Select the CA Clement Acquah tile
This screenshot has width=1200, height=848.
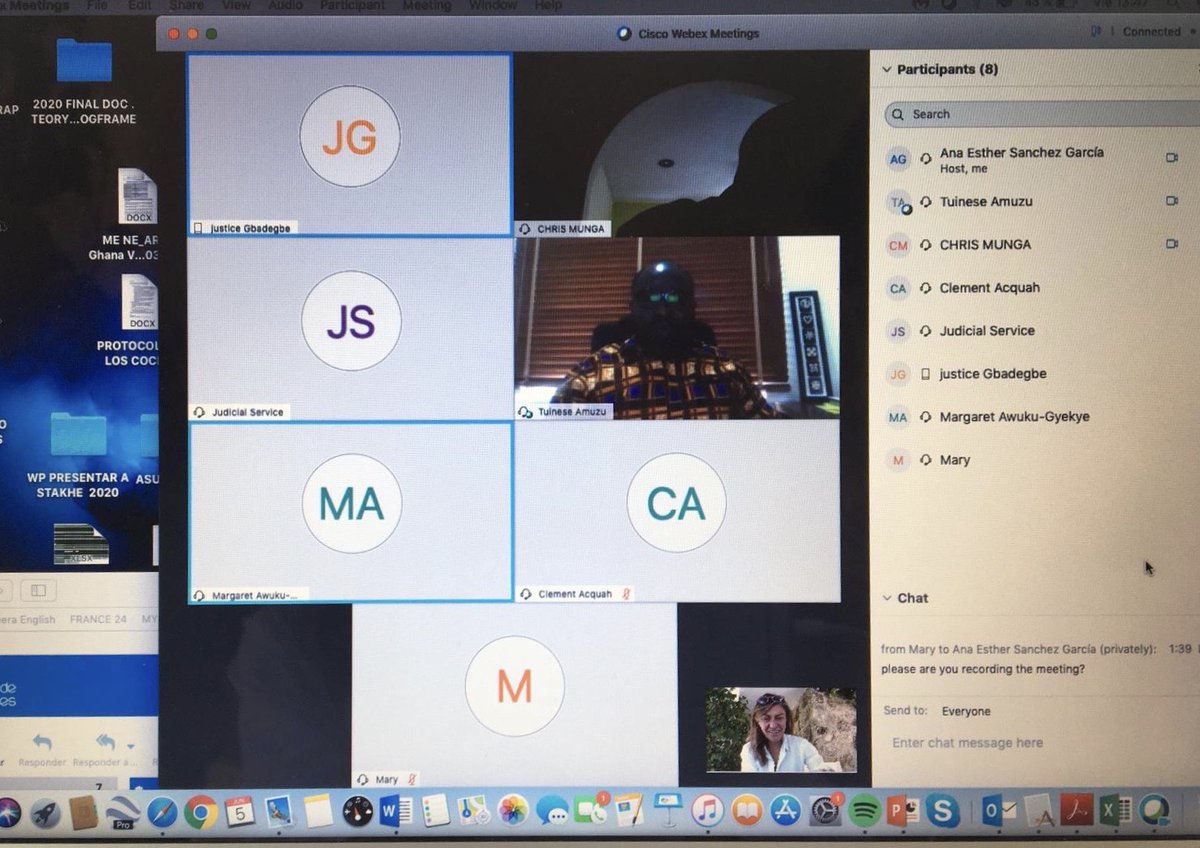coord(677,511)
